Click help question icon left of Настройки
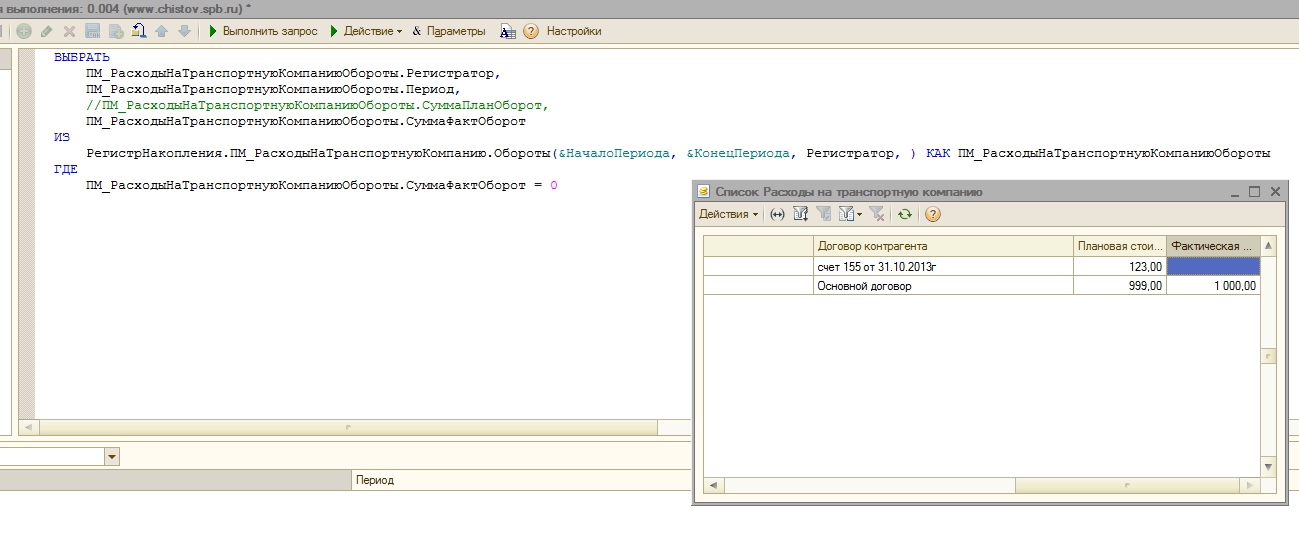1299x546 pixels. 531,31
